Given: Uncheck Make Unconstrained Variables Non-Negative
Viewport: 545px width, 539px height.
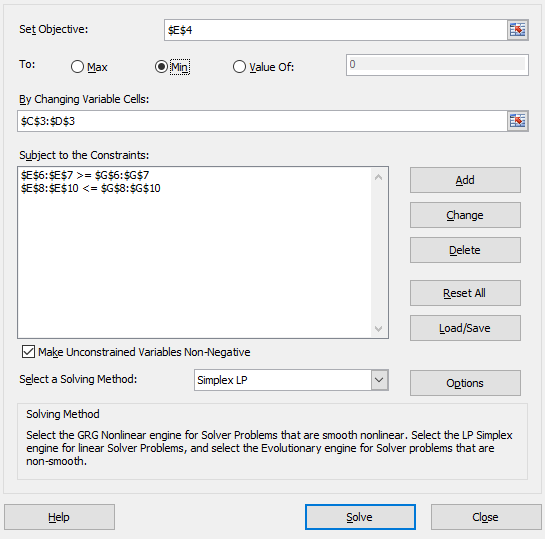Looking at the screenshot, I should coord(28,351).
